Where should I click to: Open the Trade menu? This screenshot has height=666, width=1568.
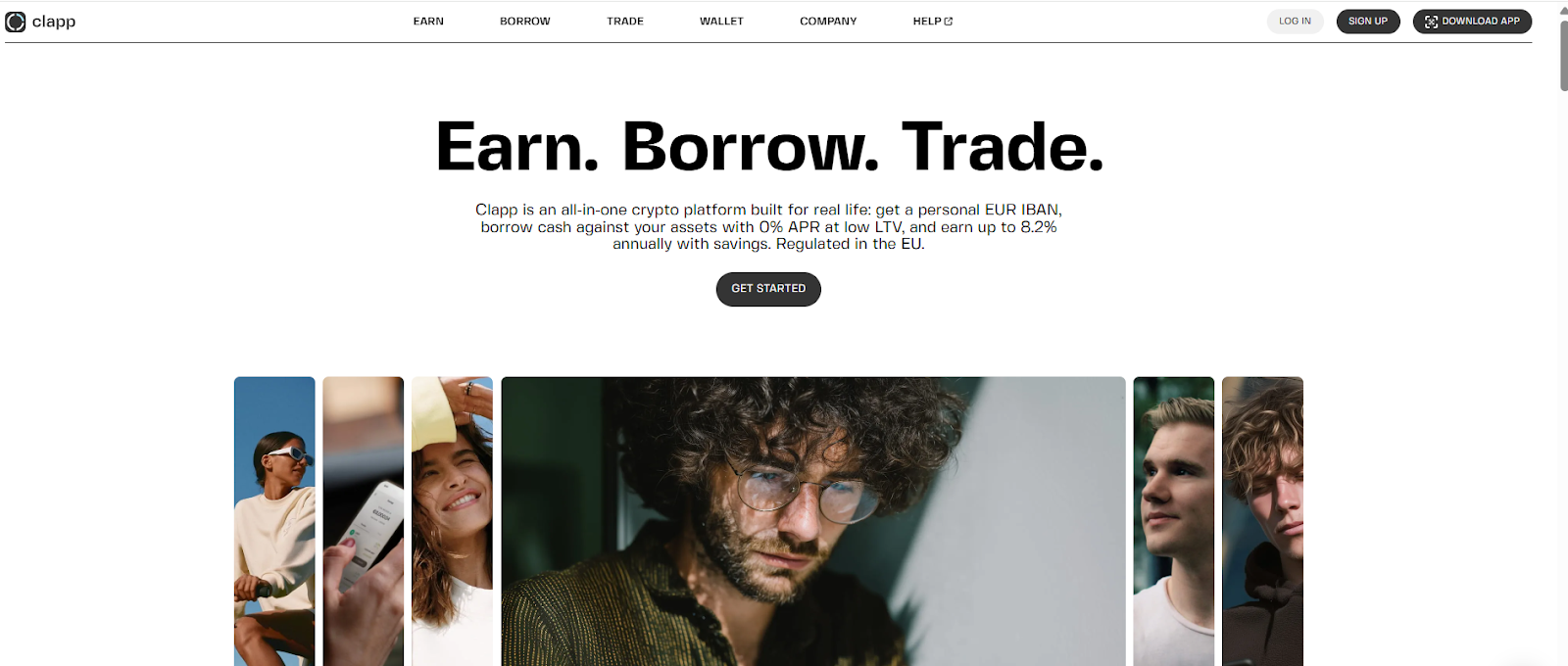pos(625,22)
